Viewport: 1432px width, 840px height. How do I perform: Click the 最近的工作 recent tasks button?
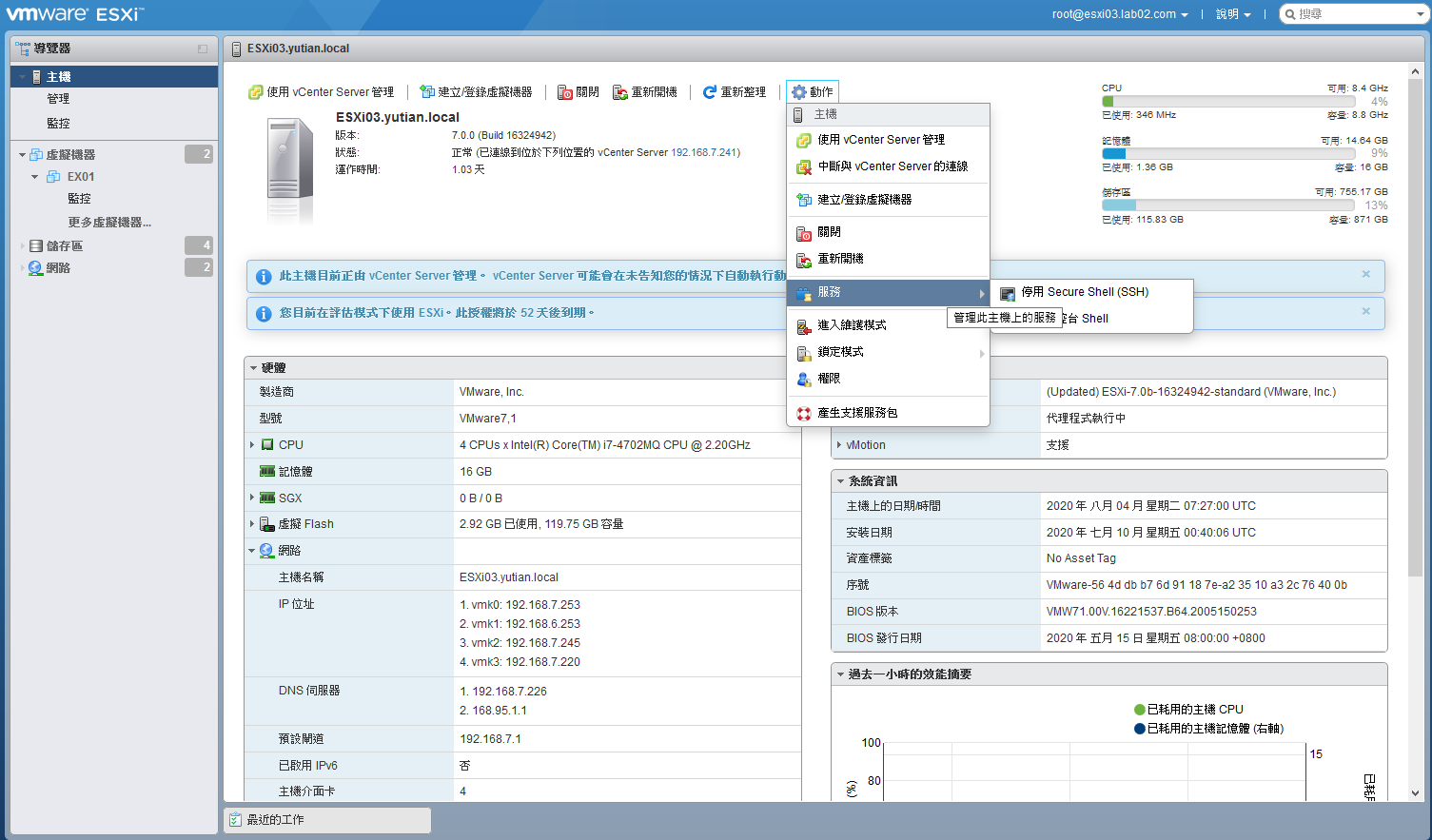[x=327, y=820]
